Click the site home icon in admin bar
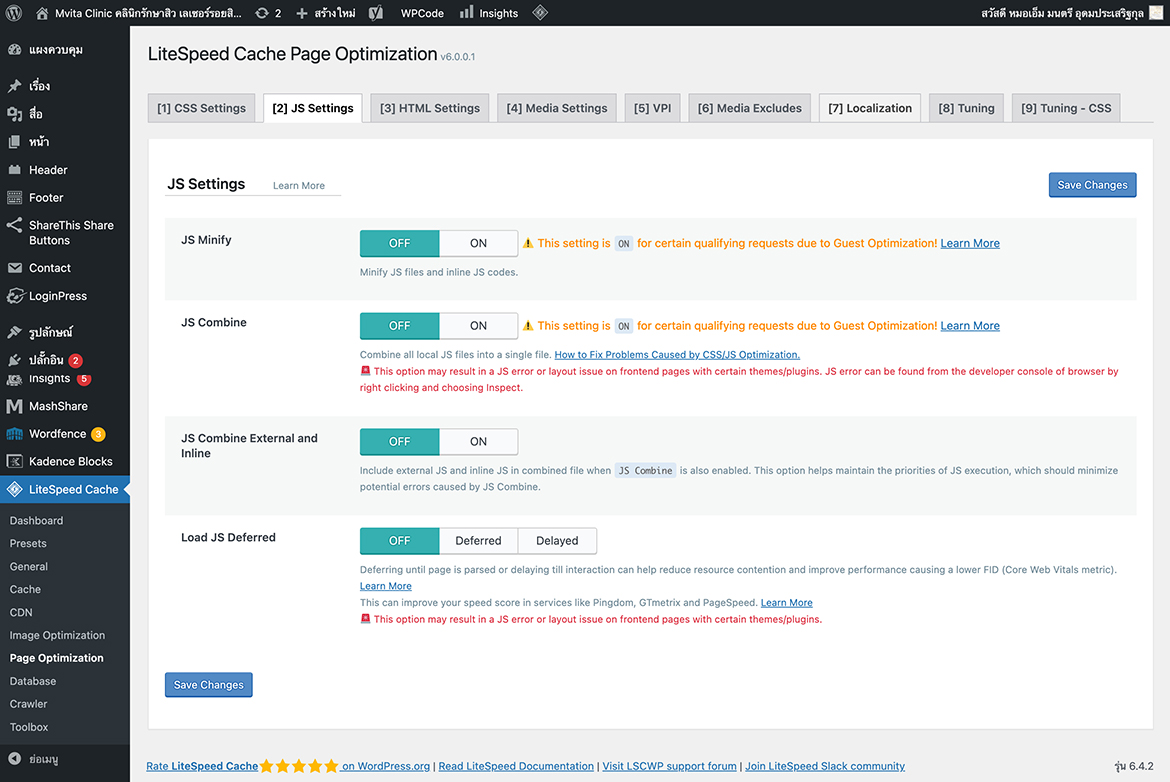 (43, 13)
